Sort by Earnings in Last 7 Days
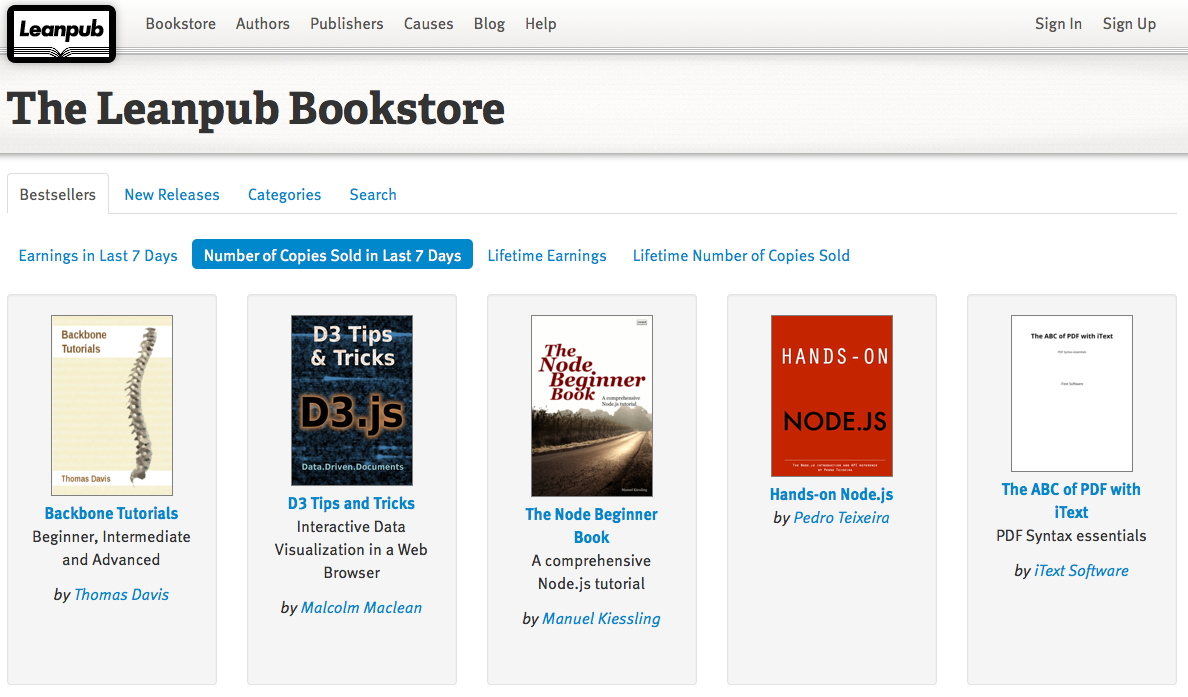 pos(98,256)
